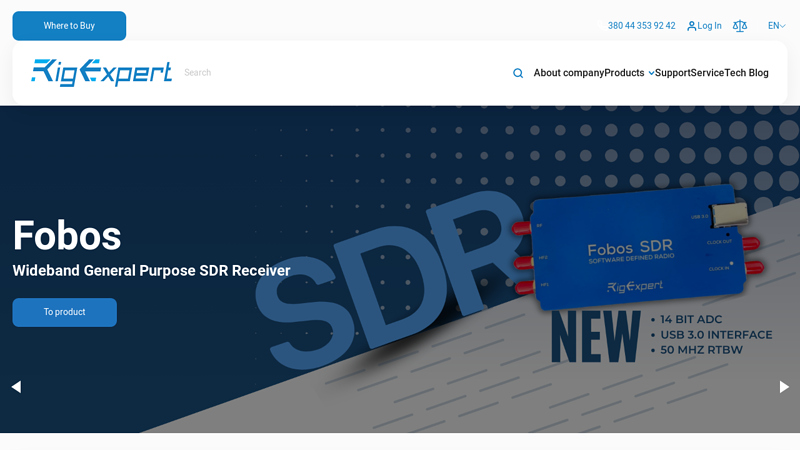Go to the RigExpert logo homepage
The image size is (800, 450).
(102, 72)
